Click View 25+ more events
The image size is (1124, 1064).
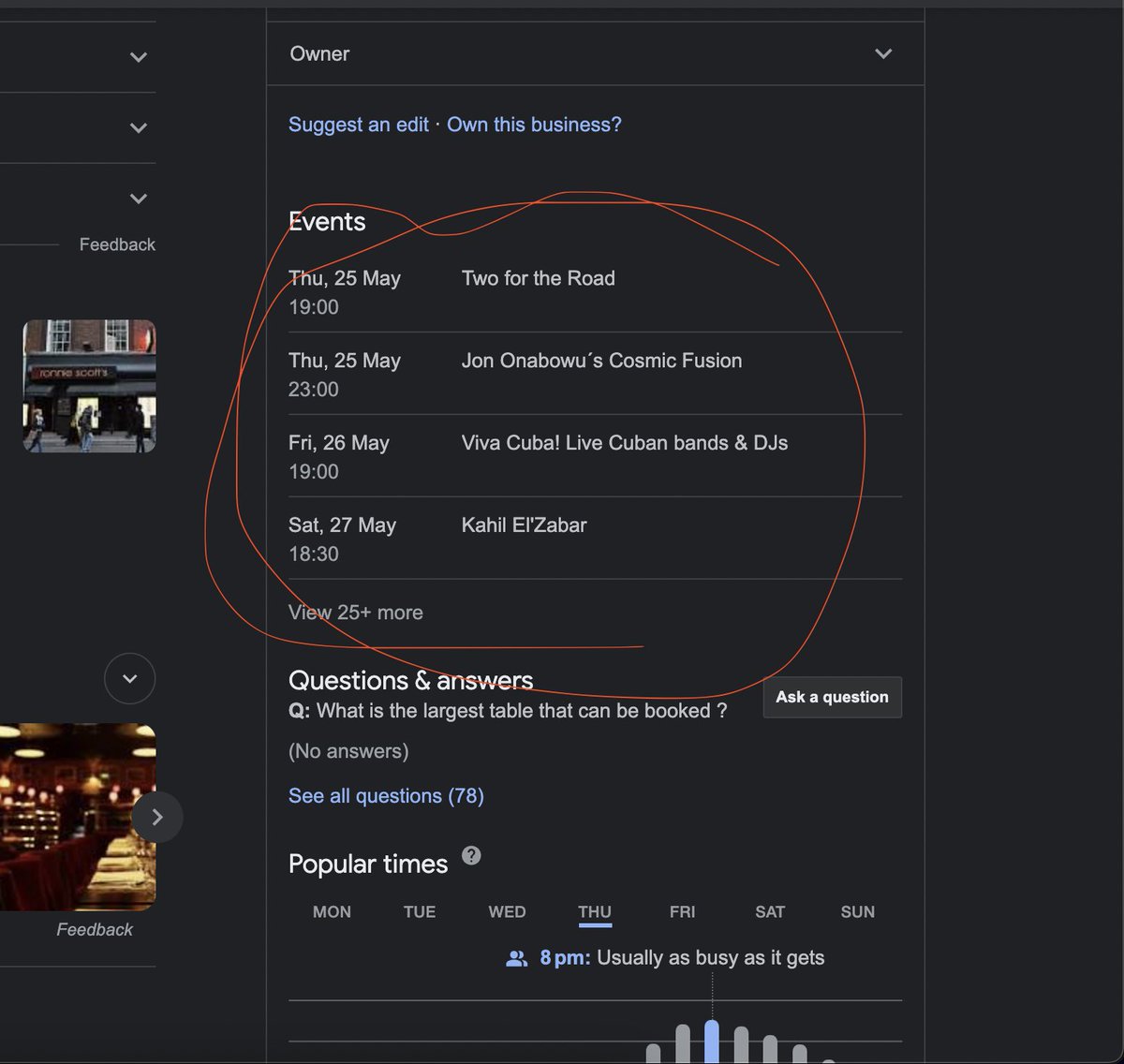click(x=356, y=613)
